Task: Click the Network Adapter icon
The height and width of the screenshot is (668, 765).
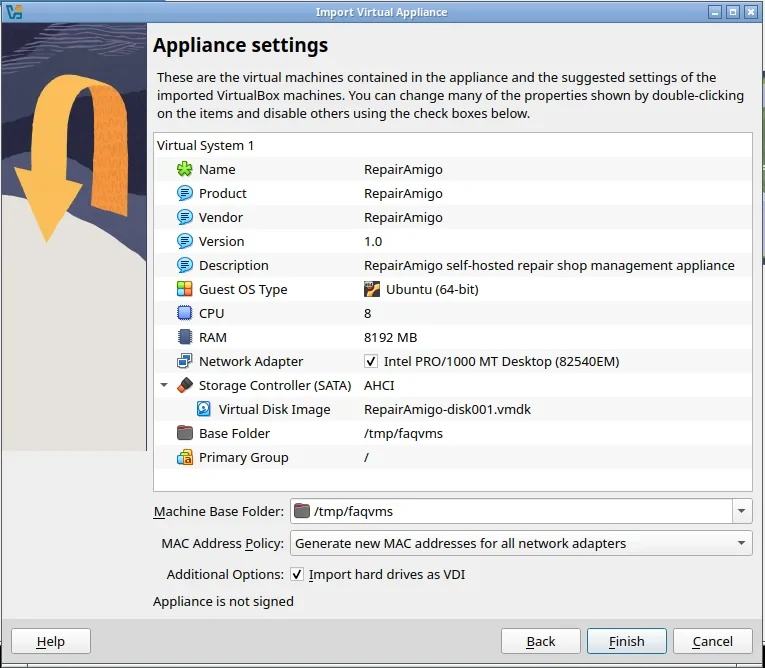Action: pos(184,361)
